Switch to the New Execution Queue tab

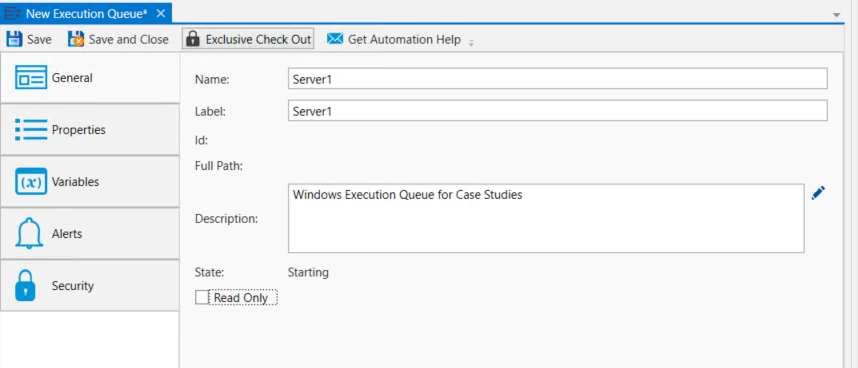[86, 14]
